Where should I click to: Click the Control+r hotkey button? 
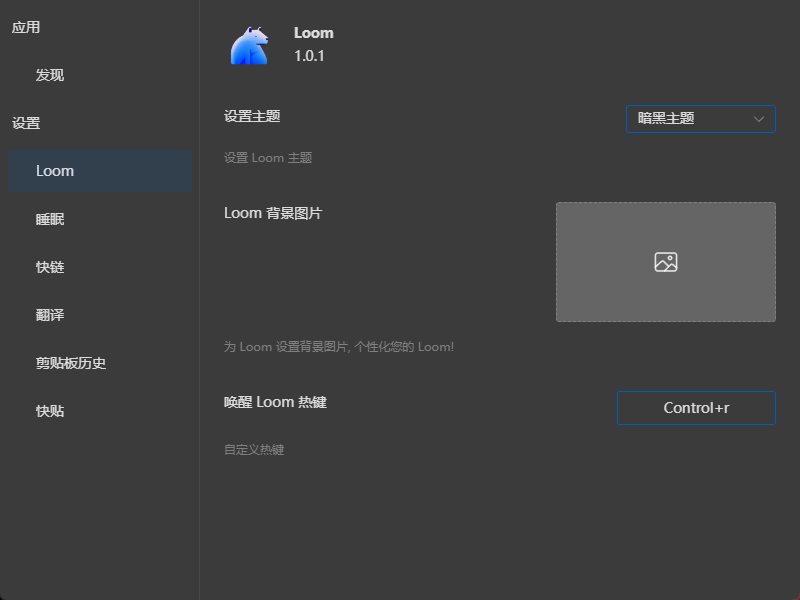(696, 407)
